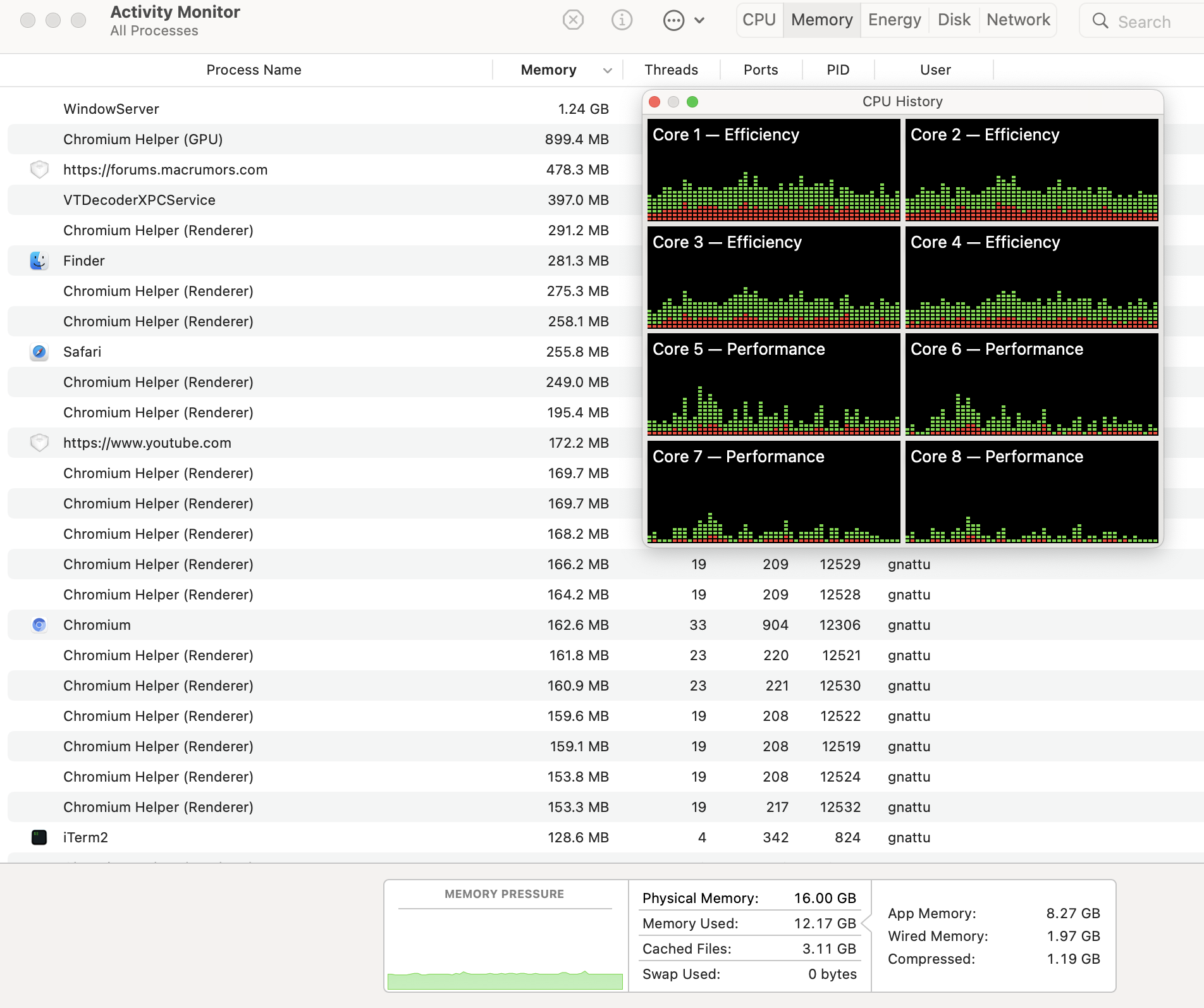1204x1008 pixels.
Task: Switch to the Disk tab
Action: [954, 20]
